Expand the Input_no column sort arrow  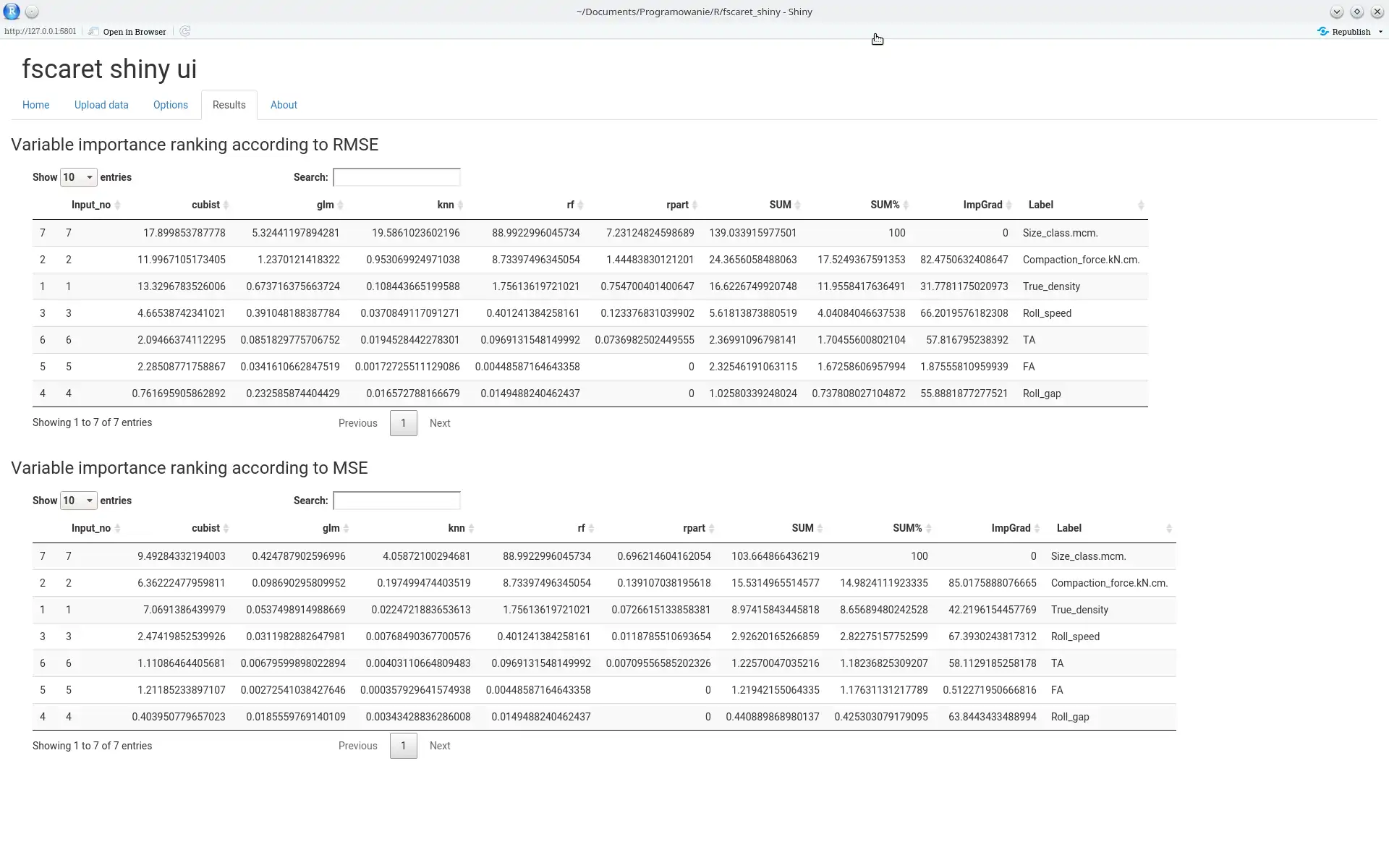tap(117, 205)
